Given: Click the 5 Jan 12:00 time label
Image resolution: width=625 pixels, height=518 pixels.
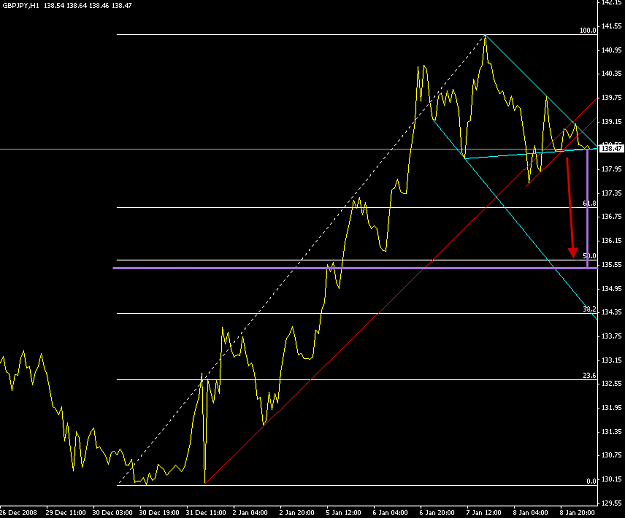Looking at the screenshot, I should point(344,512).
